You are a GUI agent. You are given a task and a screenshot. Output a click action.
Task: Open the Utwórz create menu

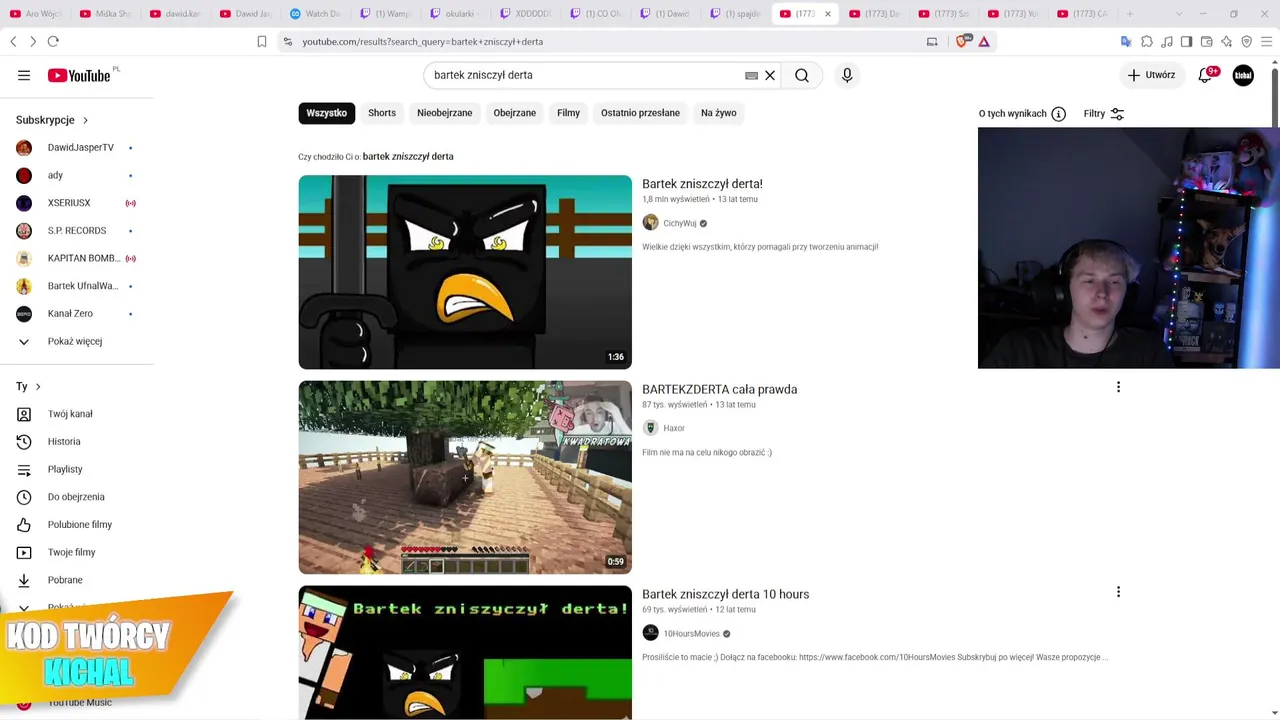(x=1152, y=75)
